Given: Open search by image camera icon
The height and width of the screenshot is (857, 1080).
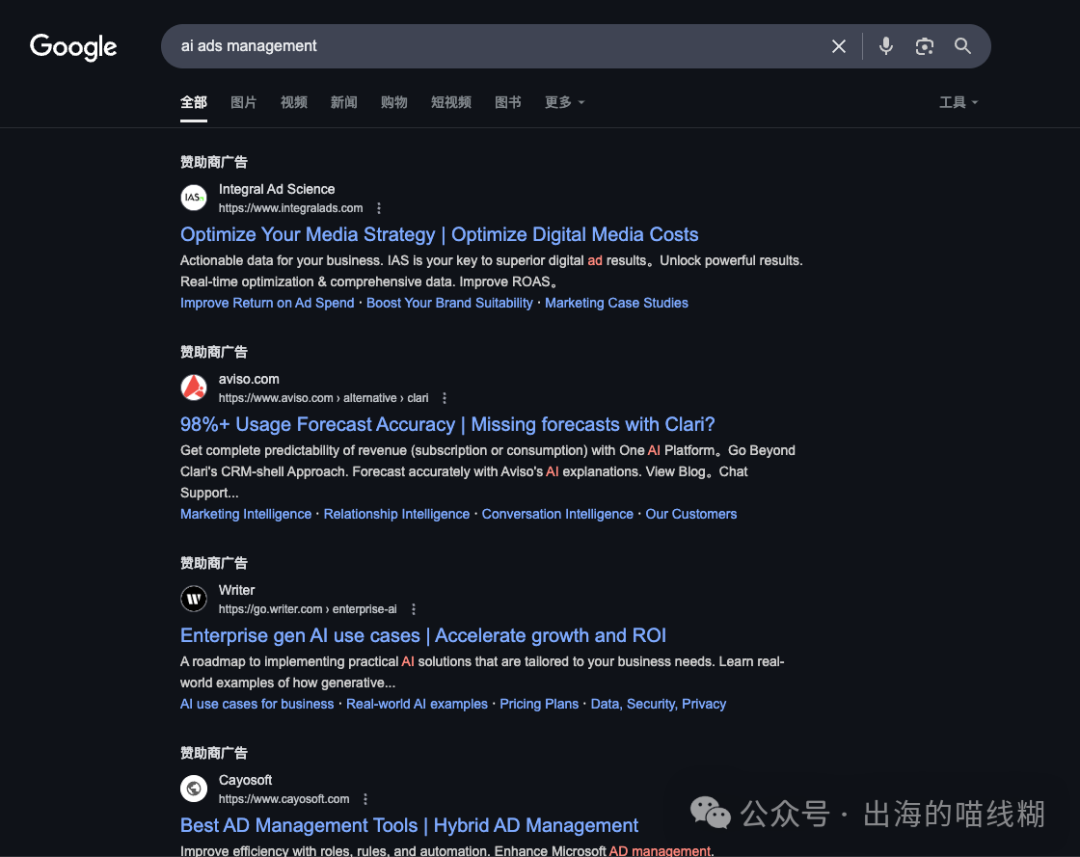Looking at the screenshot, I should point(924,46).
